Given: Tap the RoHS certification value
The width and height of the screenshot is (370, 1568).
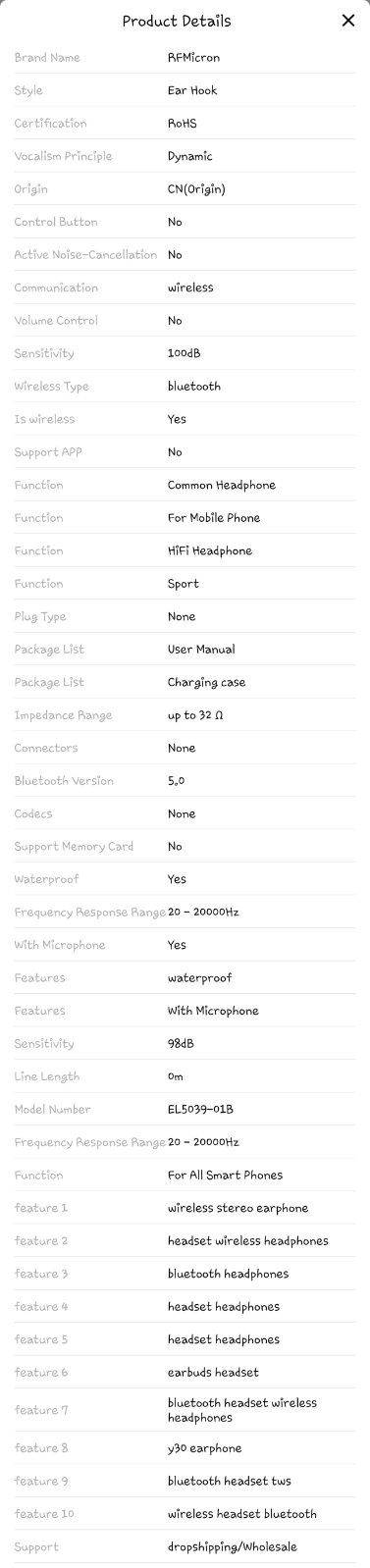Looking at the screenshot, I should (x=182, y=124).
